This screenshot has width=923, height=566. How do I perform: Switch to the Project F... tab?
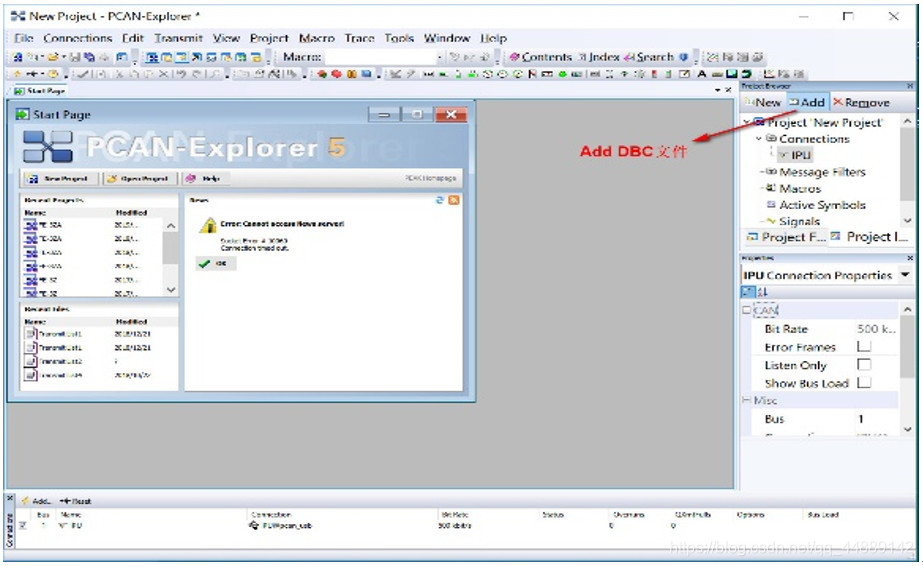tap(785, 237)
